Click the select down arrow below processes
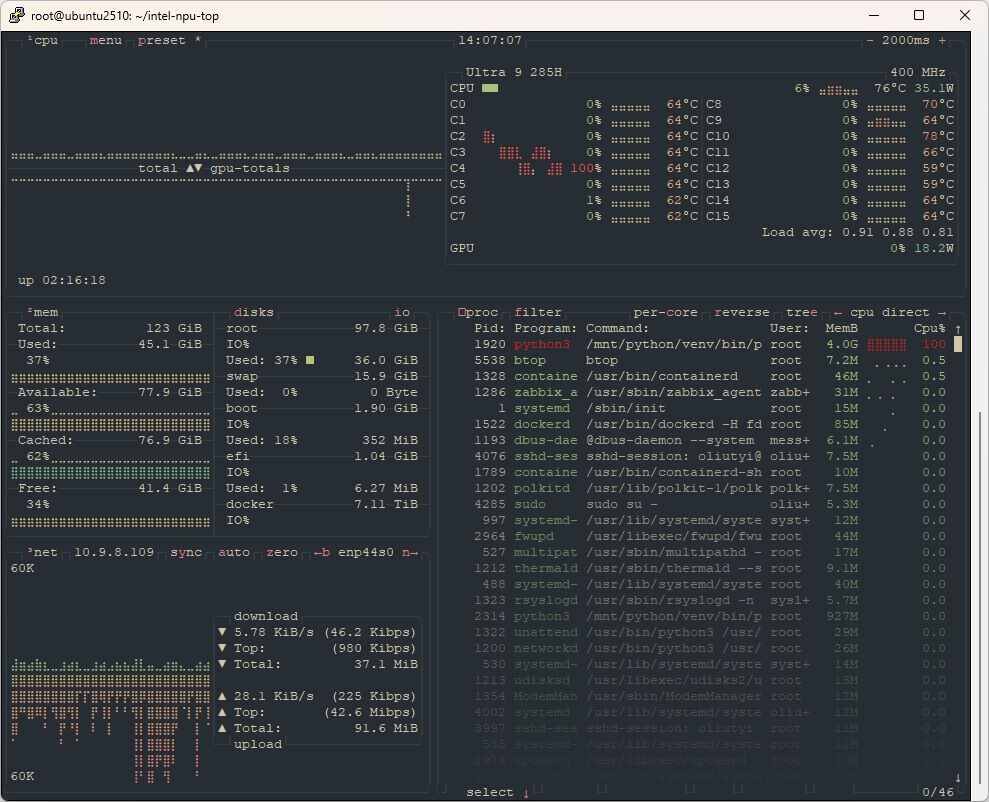This screenshot has width=989, height=802. pyautogui.click(x=526, y=793)
